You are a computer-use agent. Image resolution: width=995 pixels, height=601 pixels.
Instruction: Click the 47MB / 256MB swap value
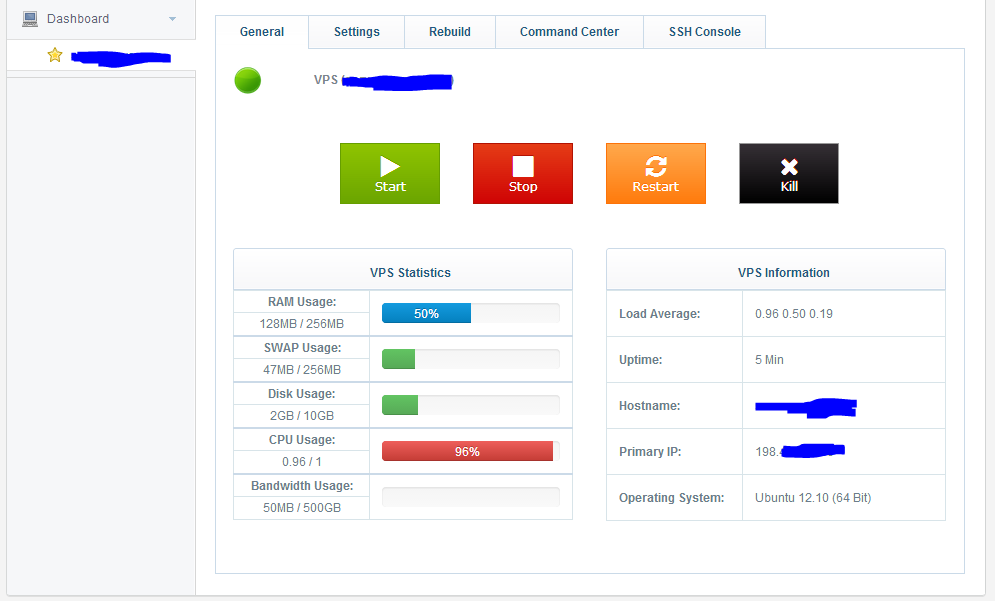click(x=301, y=369)
